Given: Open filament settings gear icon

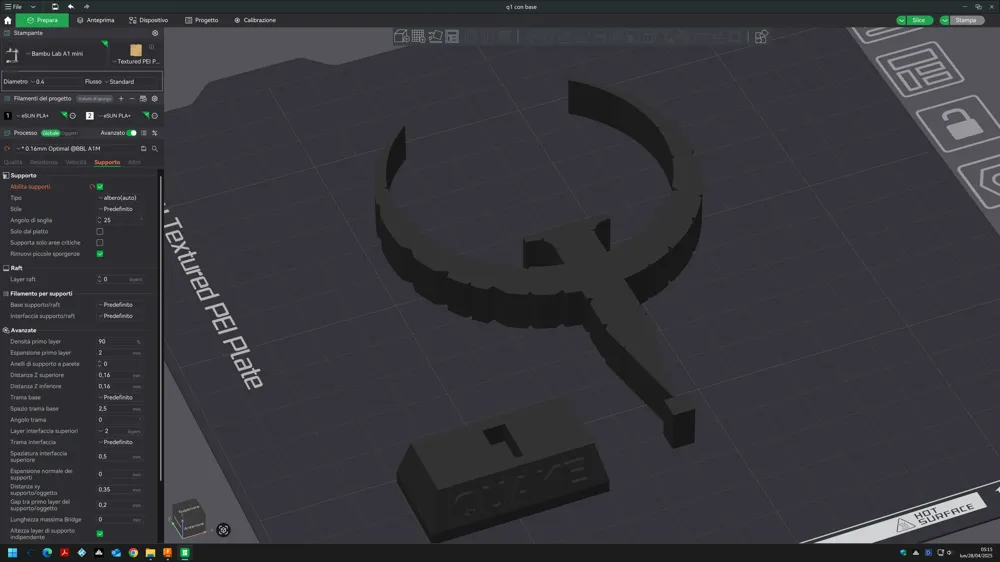Looking at the screenshot, I should click(x=154, y=99).
